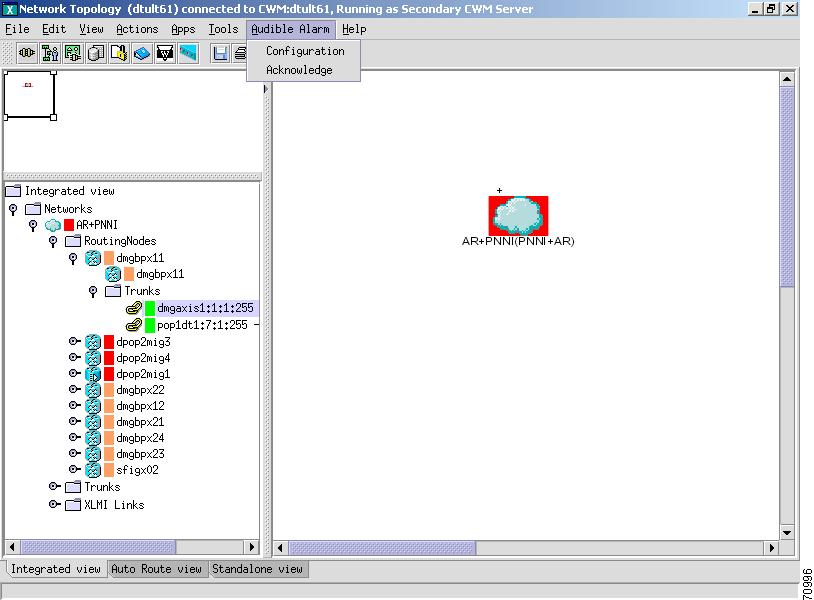Expand the XLMI Links folder
This screenshot has height=600, width=814.
(x=55, y=504)
